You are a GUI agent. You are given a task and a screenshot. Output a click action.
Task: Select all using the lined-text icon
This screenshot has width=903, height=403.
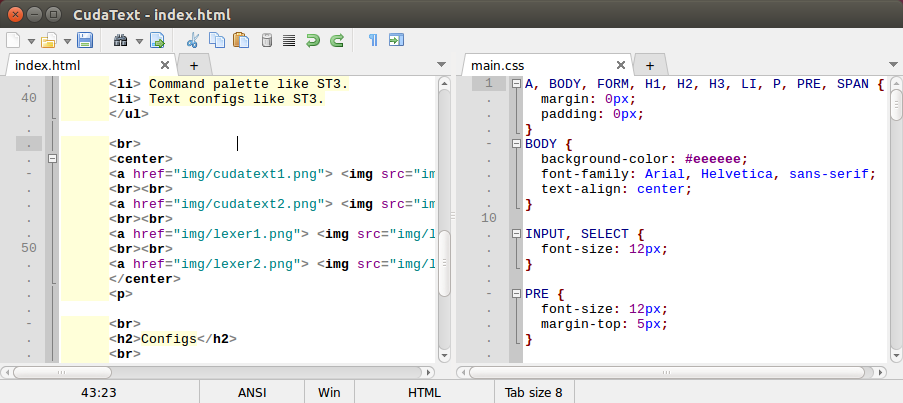click(289, 40)
